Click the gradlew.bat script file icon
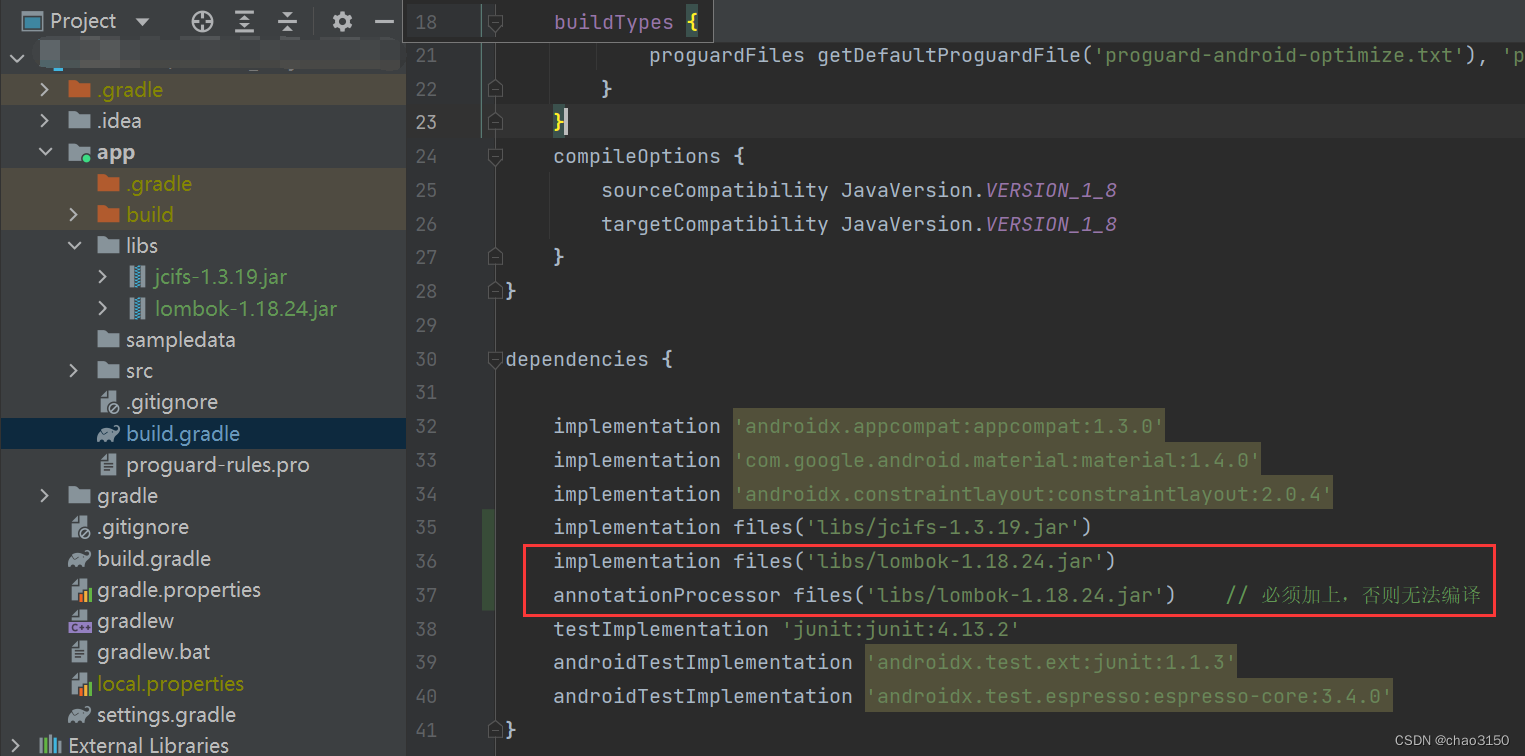This screenshot has width=1525, height=756. pyautogui.click(x=79, y=651)
